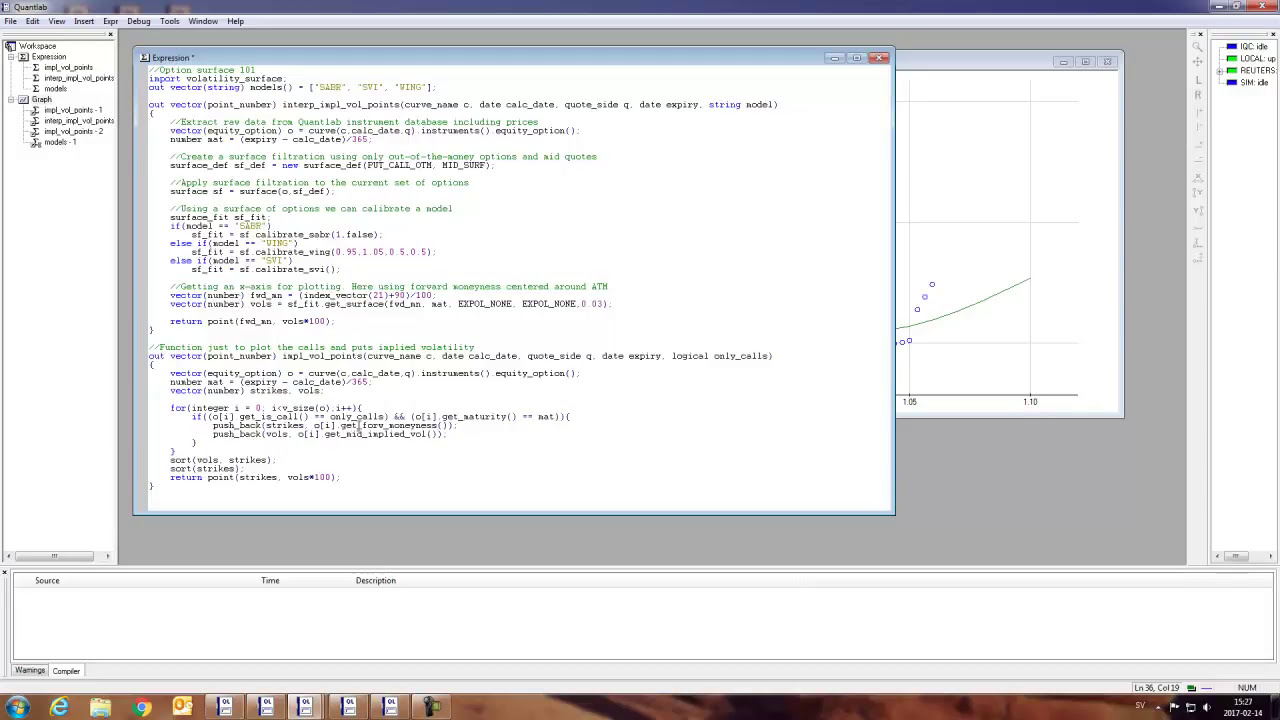The height and width of the screenshot is (720, 1280).
Task: Select the pan move graph tool
Action: (1198, 62)
